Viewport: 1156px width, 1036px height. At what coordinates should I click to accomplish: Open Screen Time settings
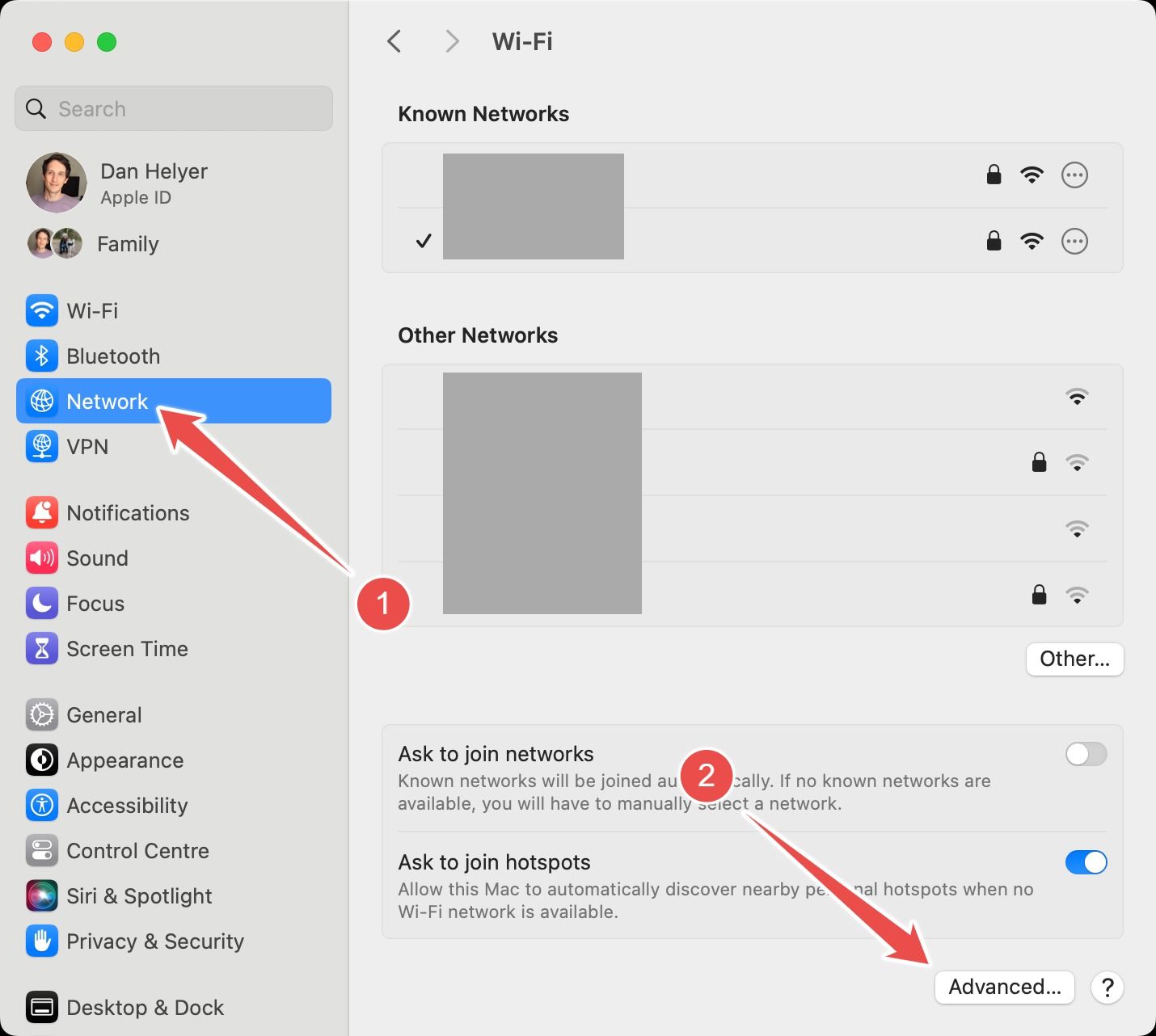click(173, 648)
